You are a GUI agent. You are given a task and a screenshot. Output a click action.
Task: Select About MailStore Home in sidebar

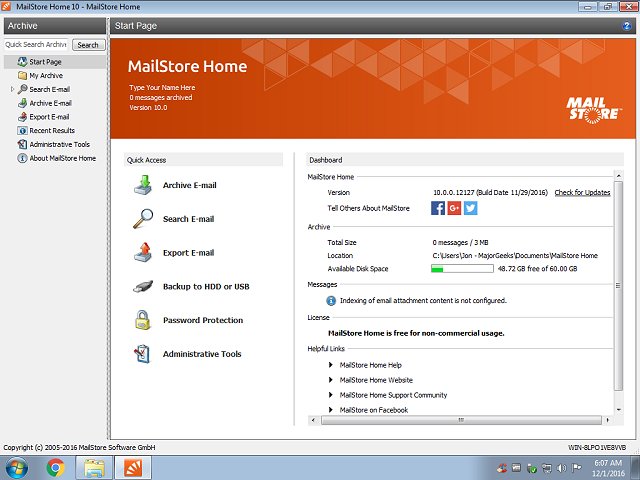[62, 158]
